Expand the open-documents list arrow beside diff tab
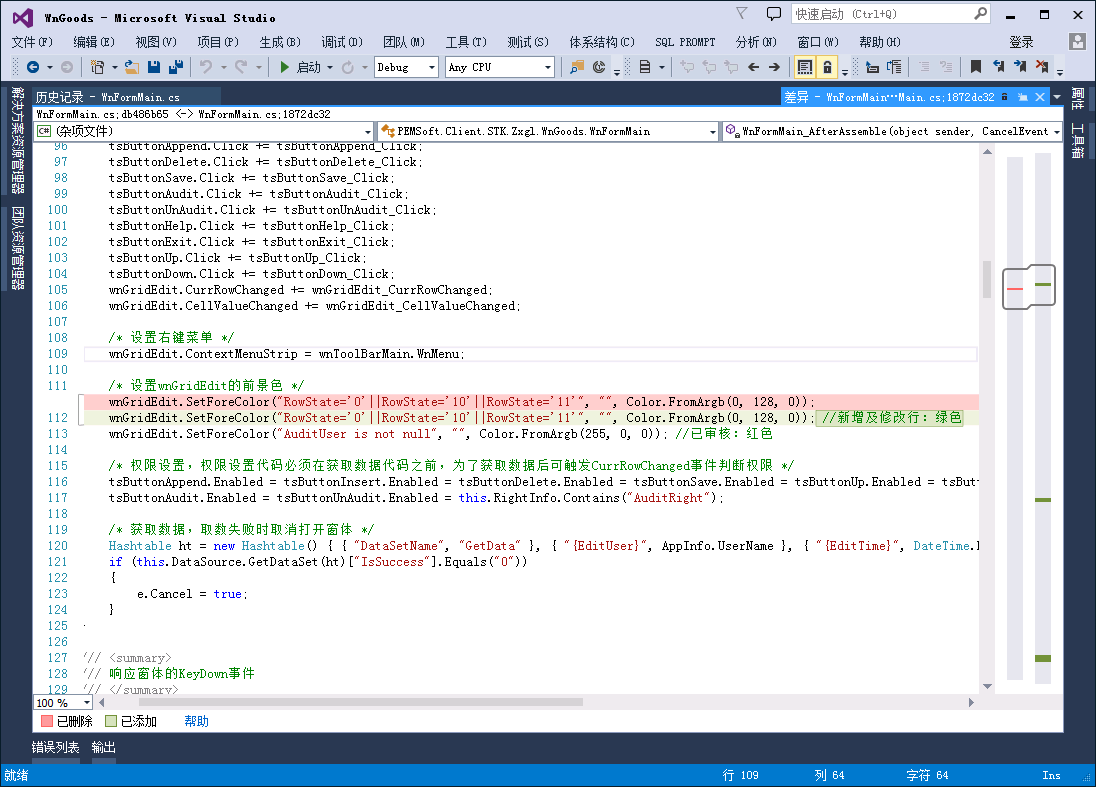Screen dimensions: 1096x787 pos(1057,97)
